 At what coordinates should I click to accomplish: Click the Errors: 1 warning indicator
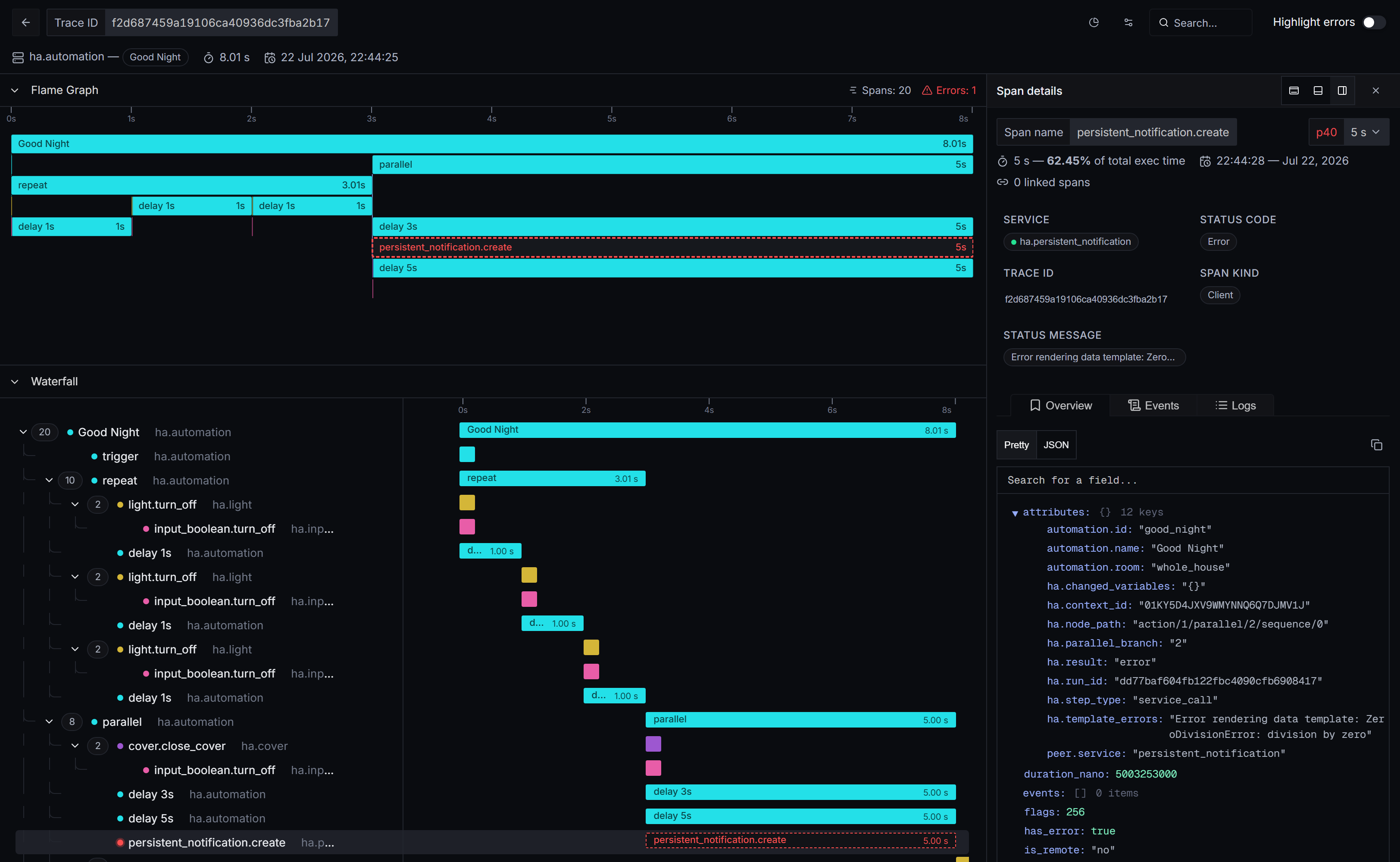coord(949,90)
